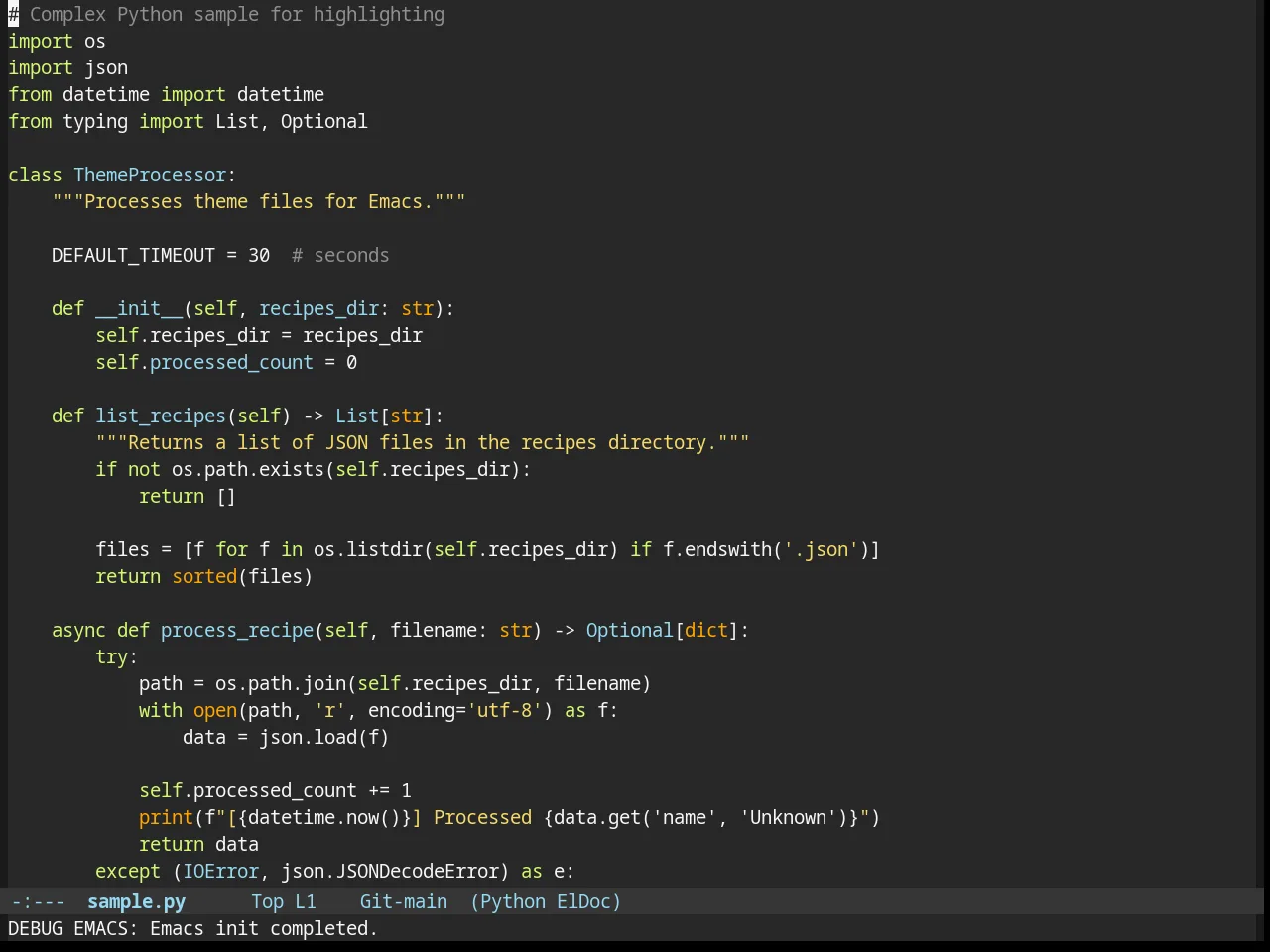Click docstring 'Processes theme files for Emacs.'

(259, 201)
